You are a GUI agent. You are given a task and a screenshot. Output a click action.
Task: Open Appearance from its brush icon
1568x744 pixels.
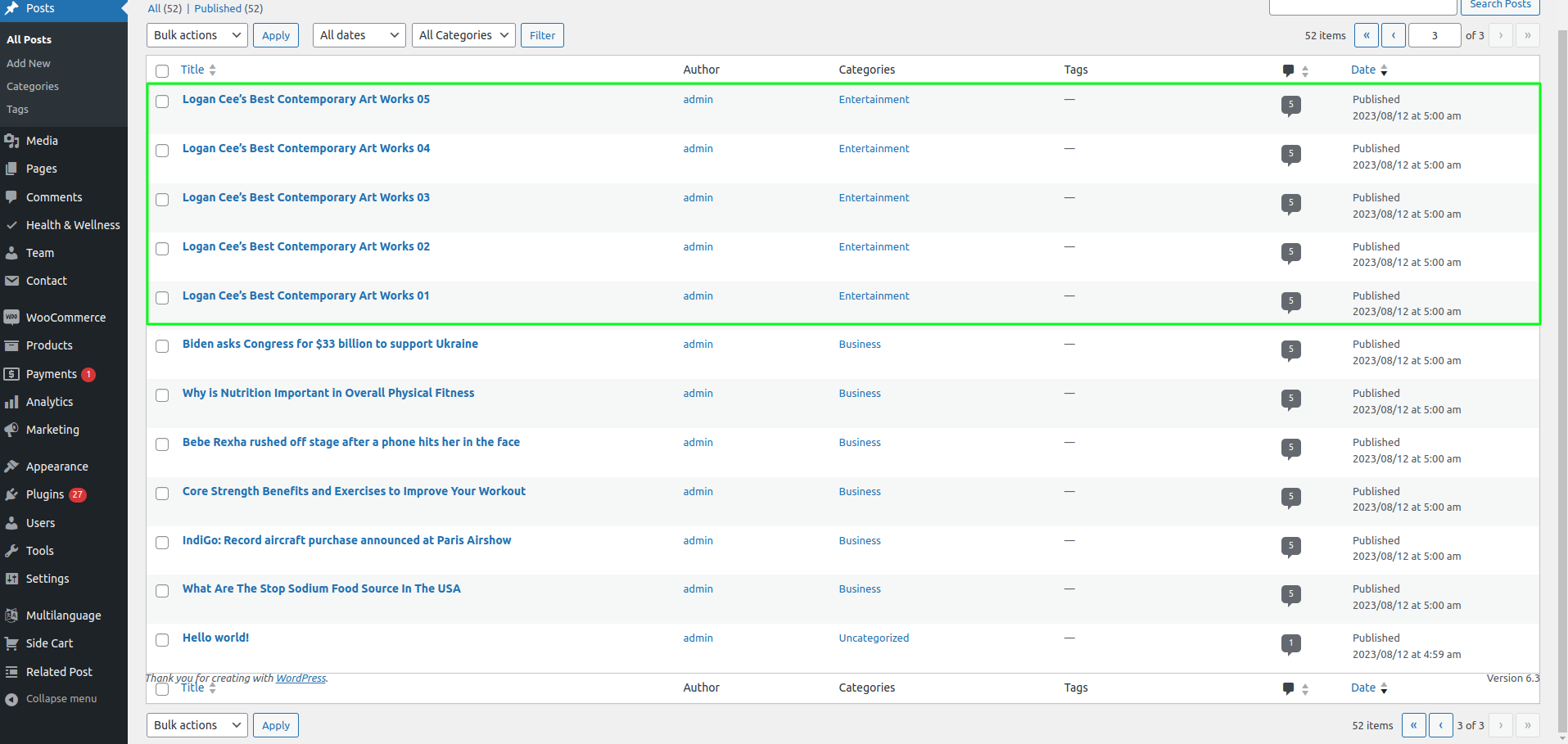[11, 467]
